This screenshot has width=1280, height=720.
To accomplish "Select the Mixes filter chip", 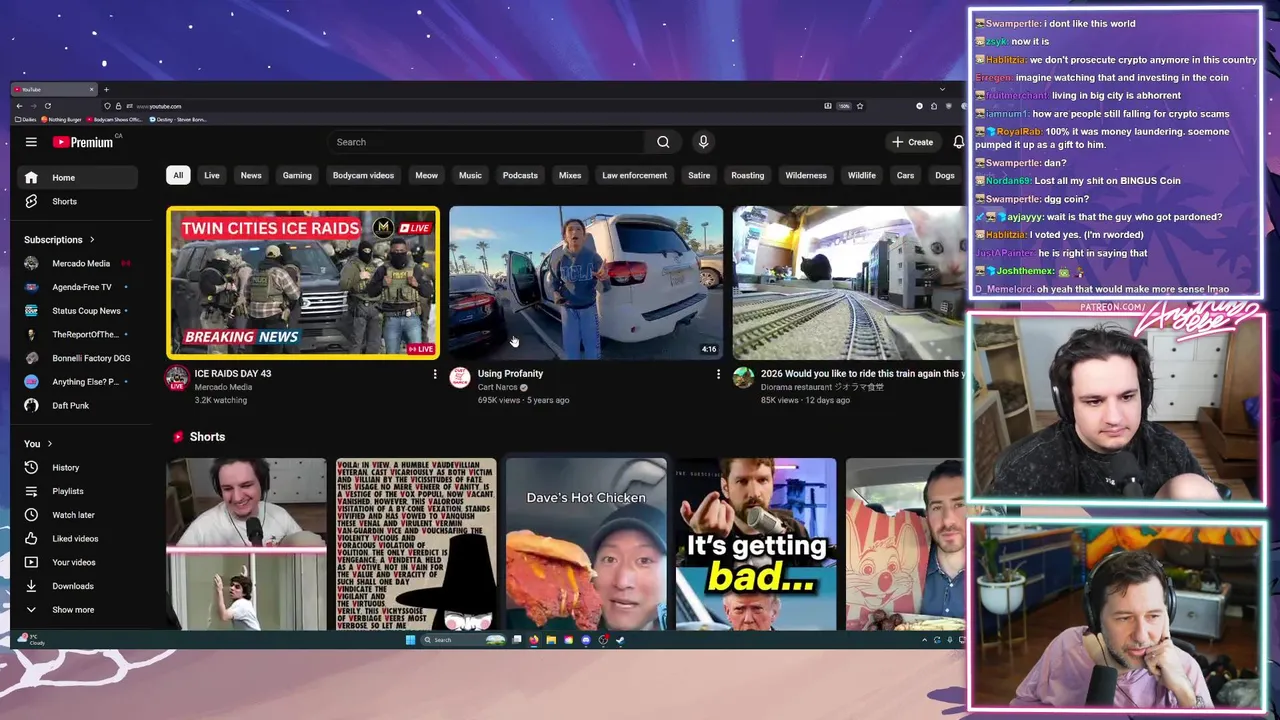I will pyautogui.click(x=570, y=175).
